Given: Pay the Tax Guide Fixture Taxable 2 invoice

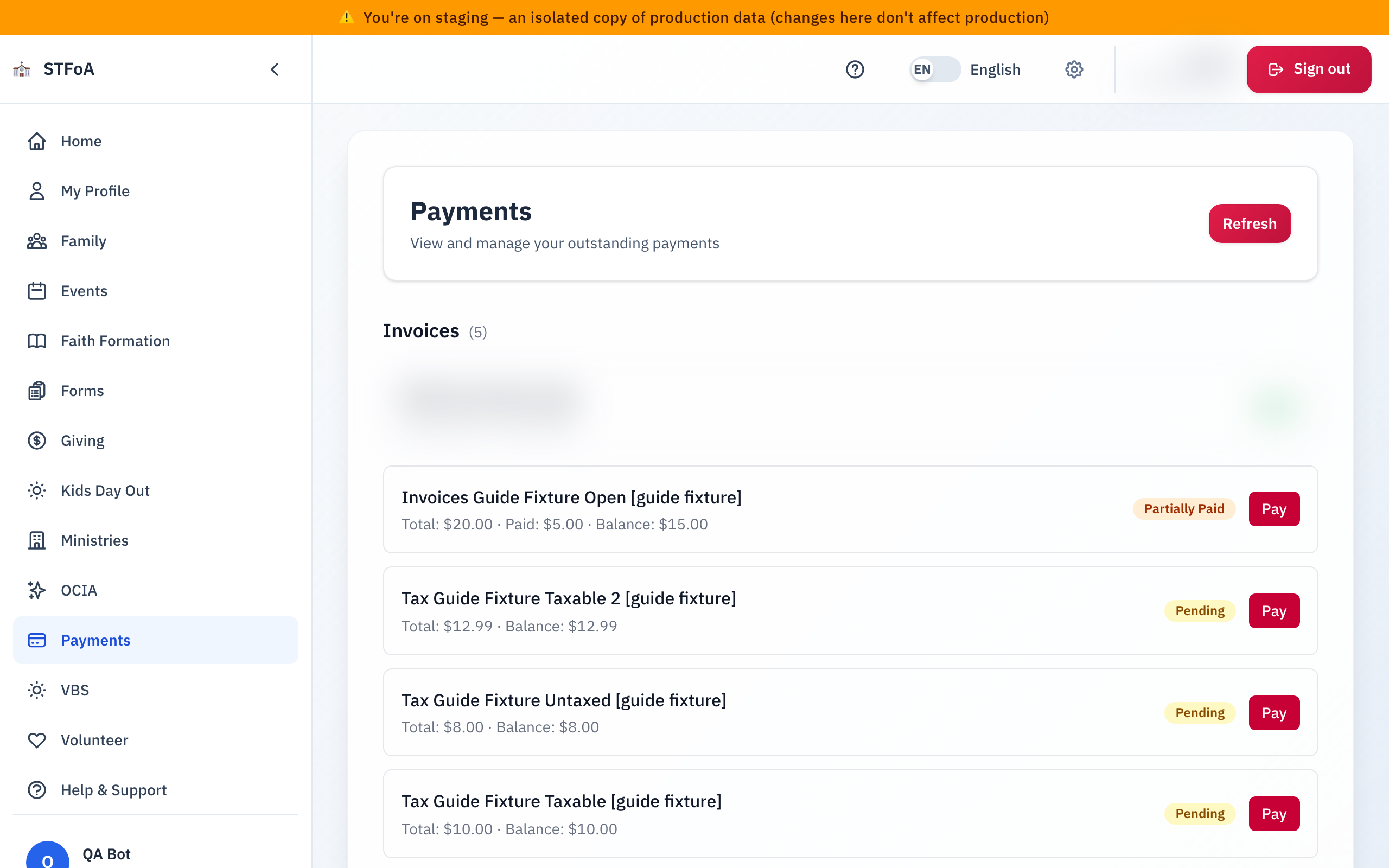Looking at the screenshot, I should tap(1273, 611).
